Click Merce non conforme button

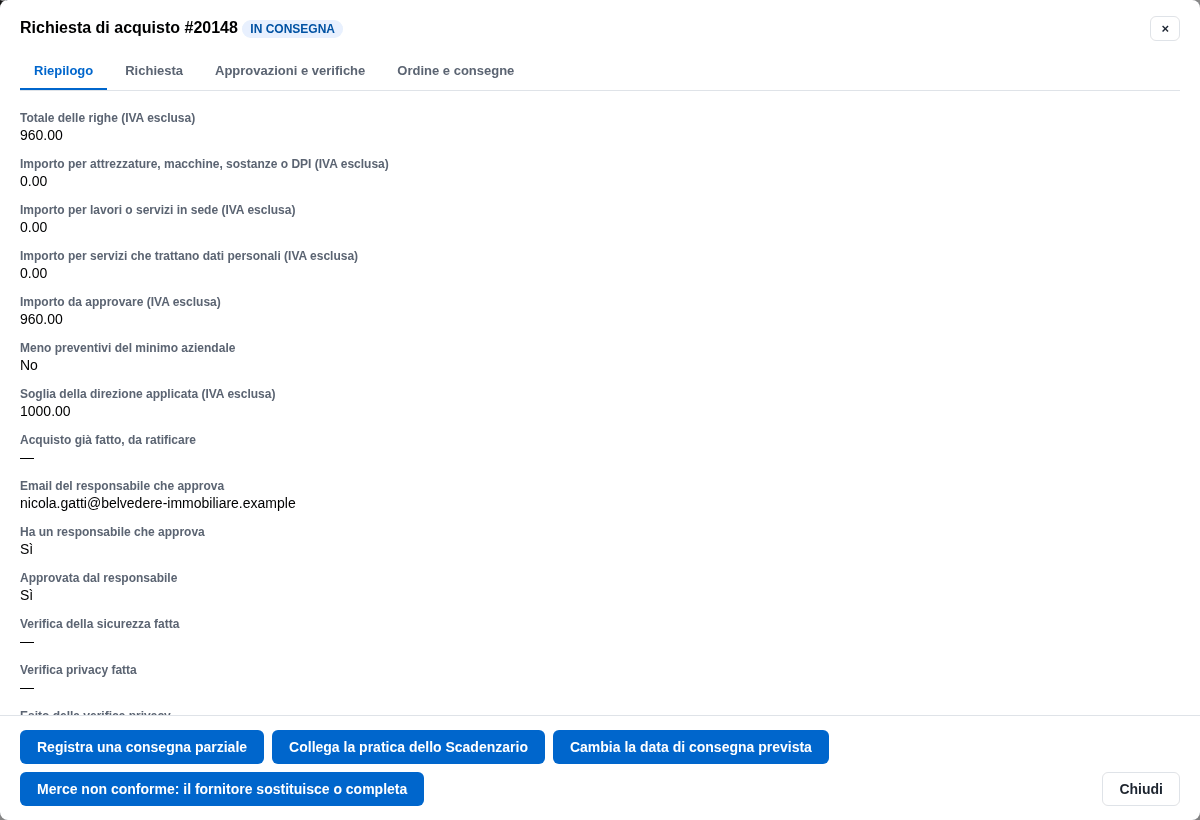pos(222,789)
